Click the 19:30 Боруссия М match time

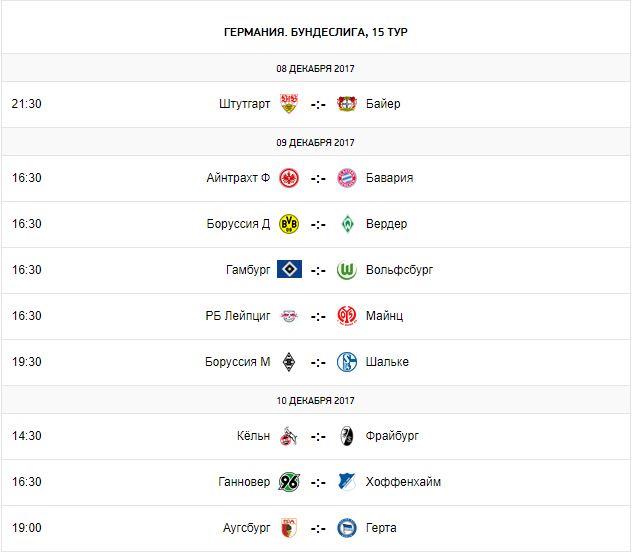(x=27, y=362)
